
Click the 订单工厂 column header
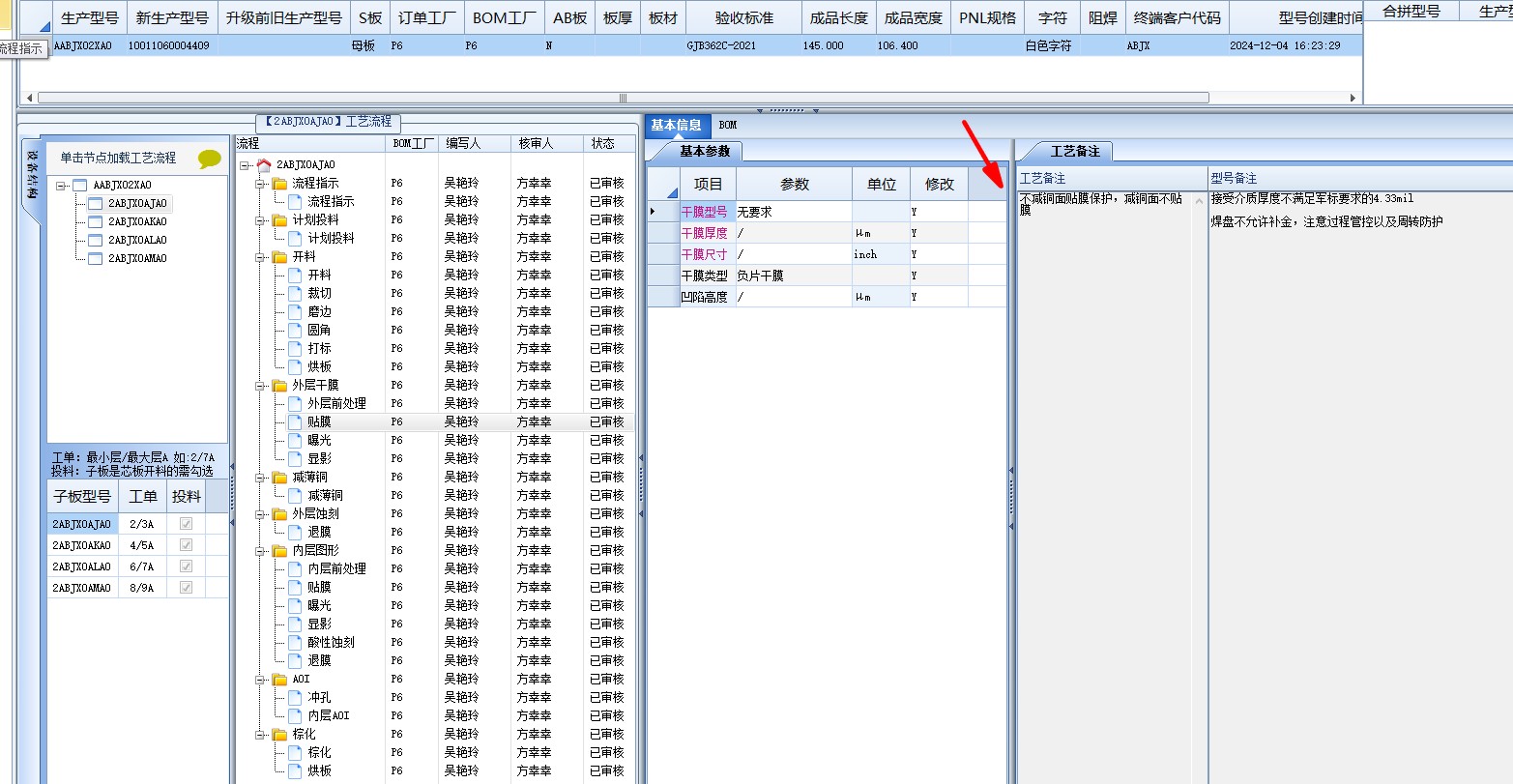point(427,18)
